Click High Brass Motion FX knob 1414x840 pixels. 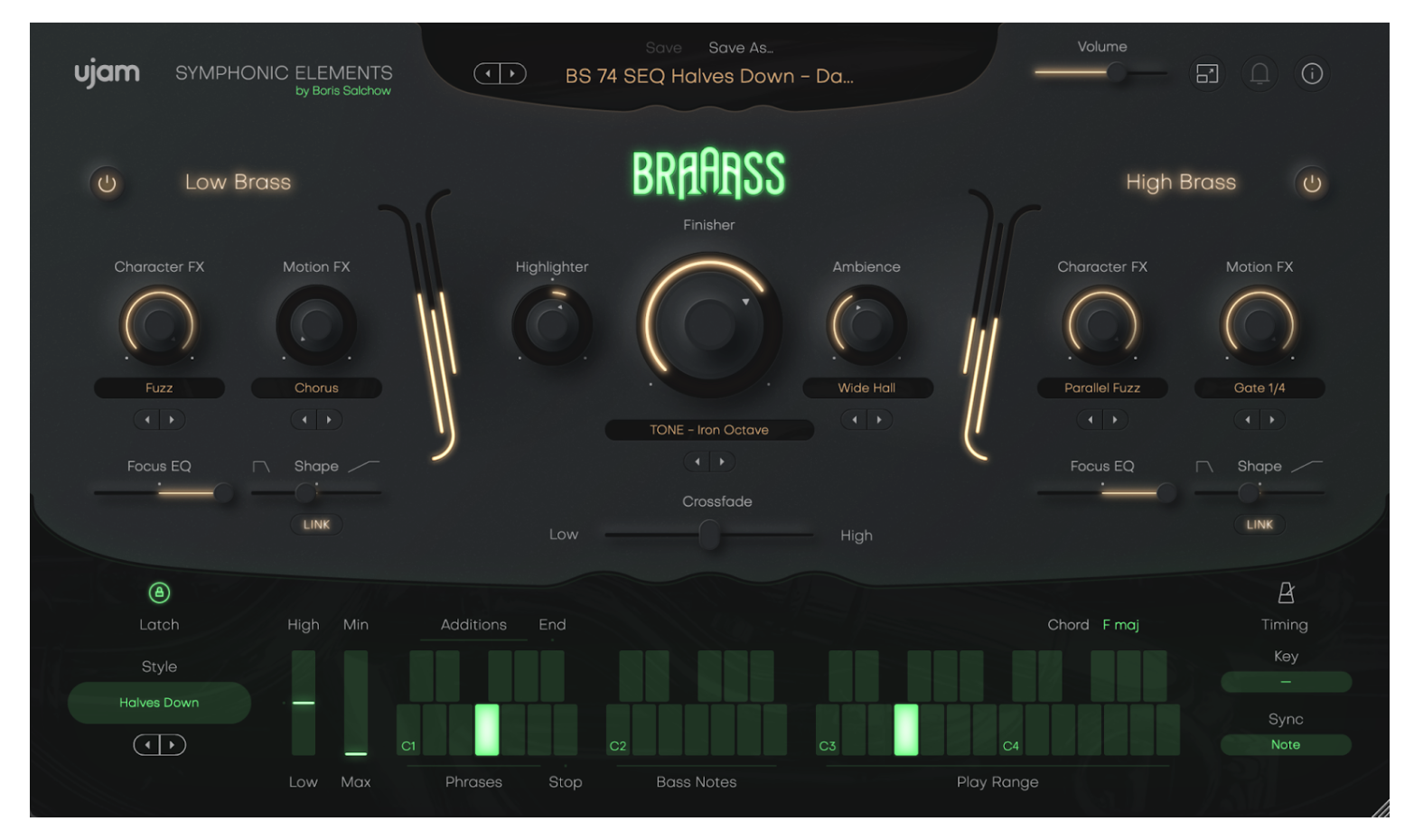(1259, 324)
